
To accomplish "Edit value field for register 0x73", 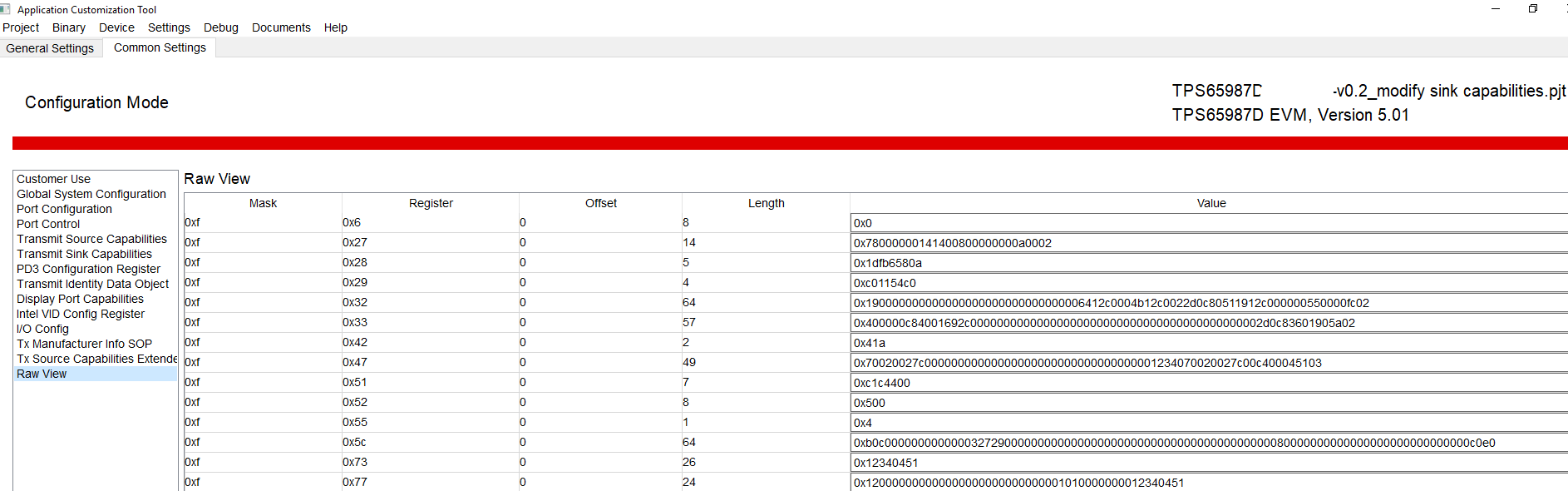I will coord(1210,463).
